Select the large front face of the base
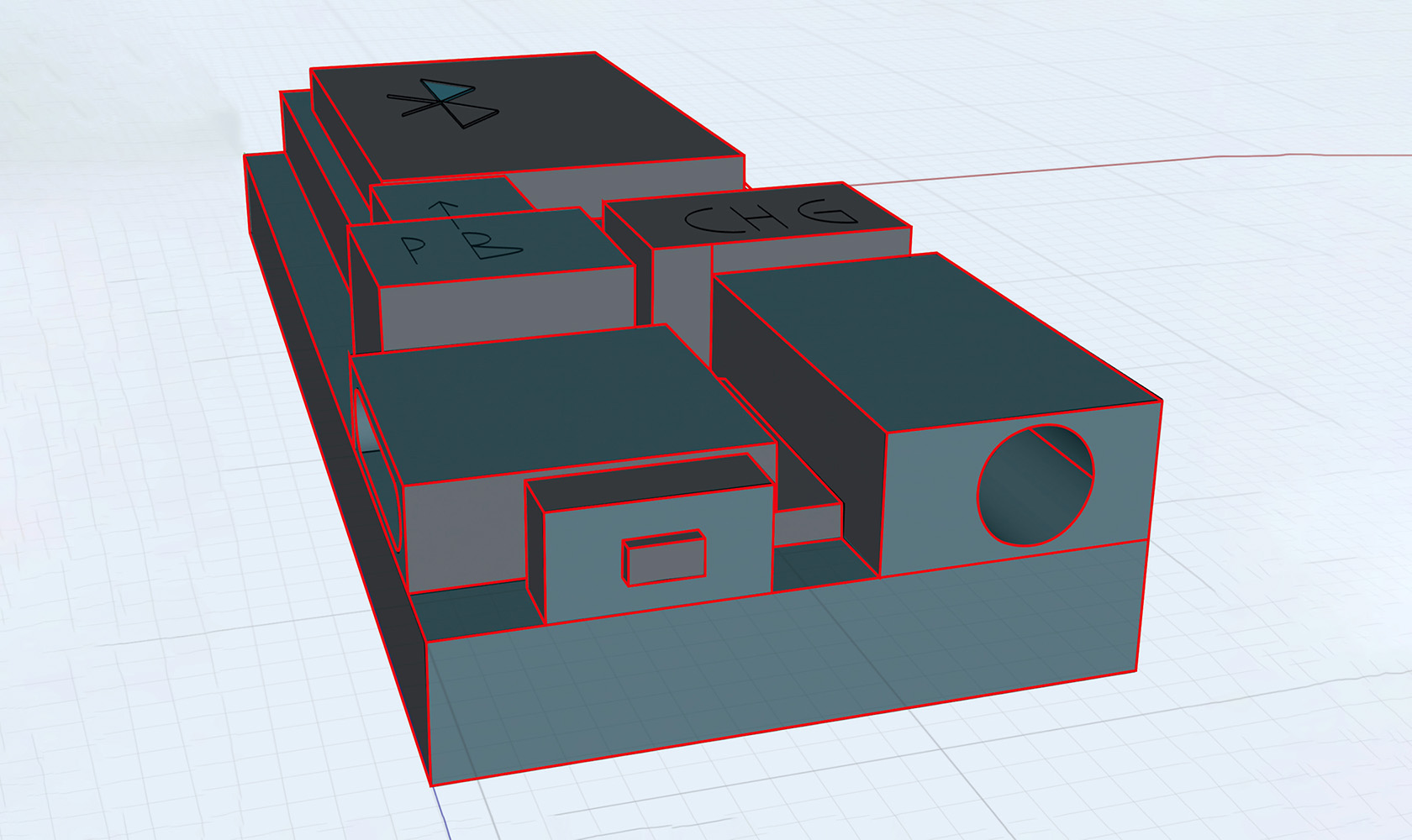This screenshot has width=1412, height=840. point(787,664)
